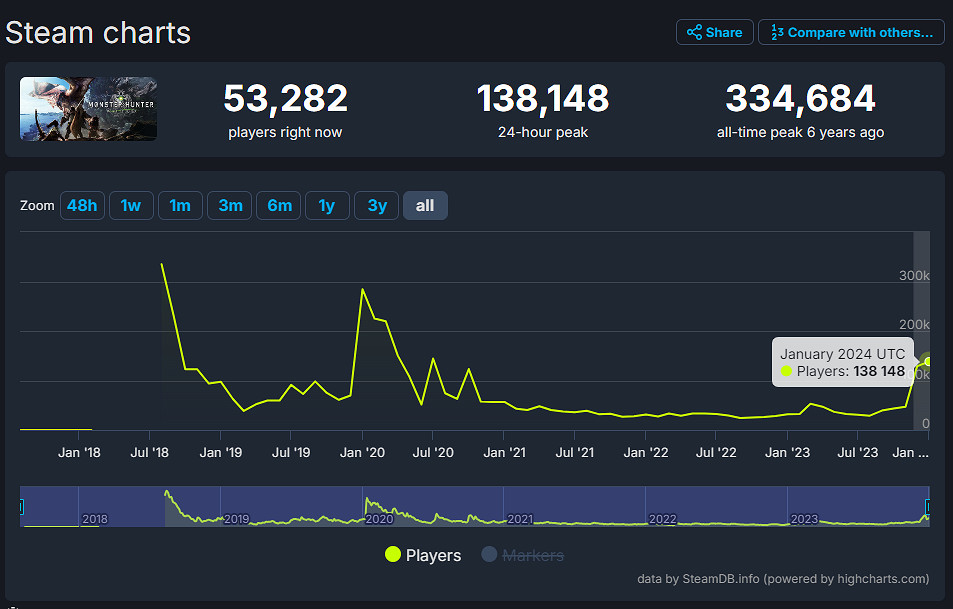Pick the 3y zoom range
953x609 pixels.
(377, 205)
